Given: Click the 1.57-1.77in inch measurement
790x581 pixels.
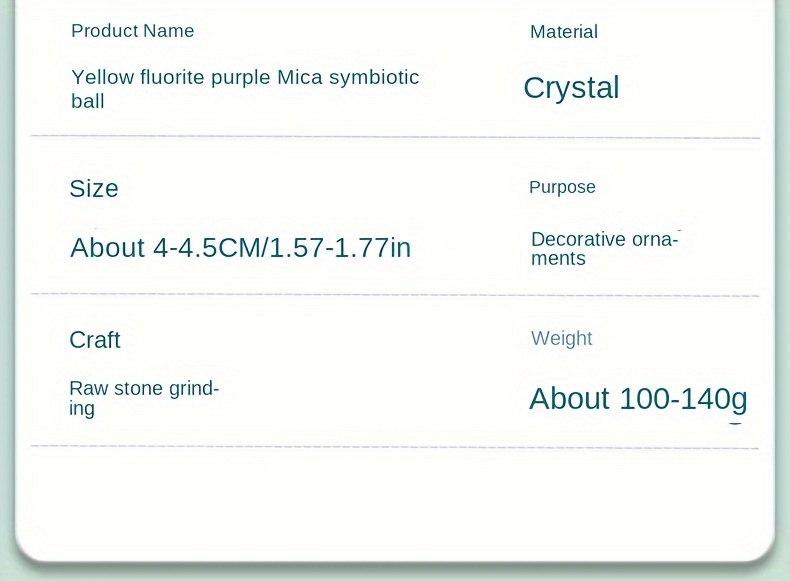Looking at the screenshot, I should [x=342, y=247].
